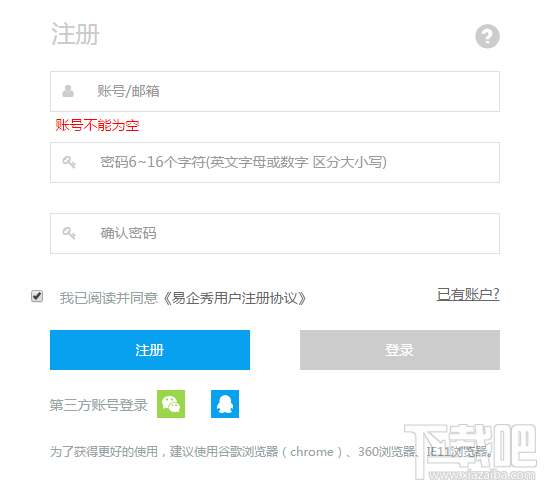Click the key icon in password field
Image resolution: width=544 pixels, height=485 pixels.
coord(69,162)
